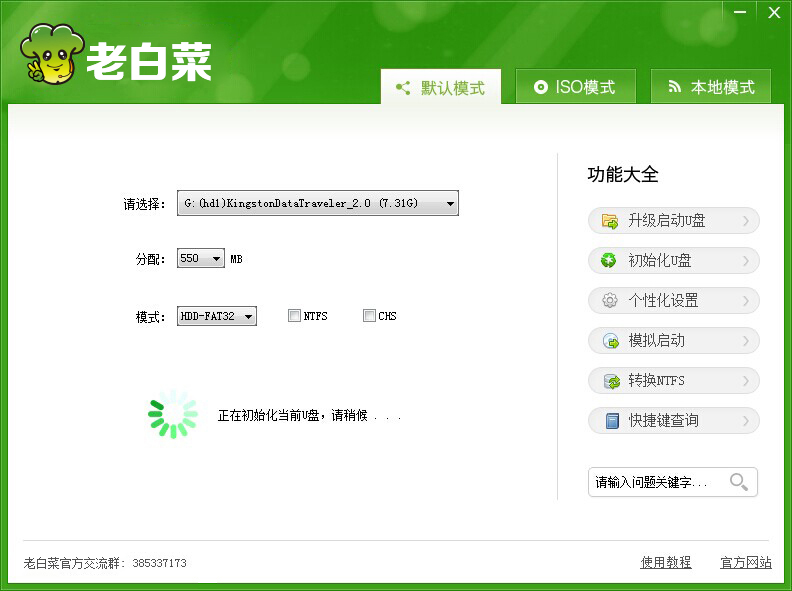The width and height of the screenshot is (792, 591).
Task: Click the 升级启动U盘 folder icon
Action: click(x=609, y=221)
